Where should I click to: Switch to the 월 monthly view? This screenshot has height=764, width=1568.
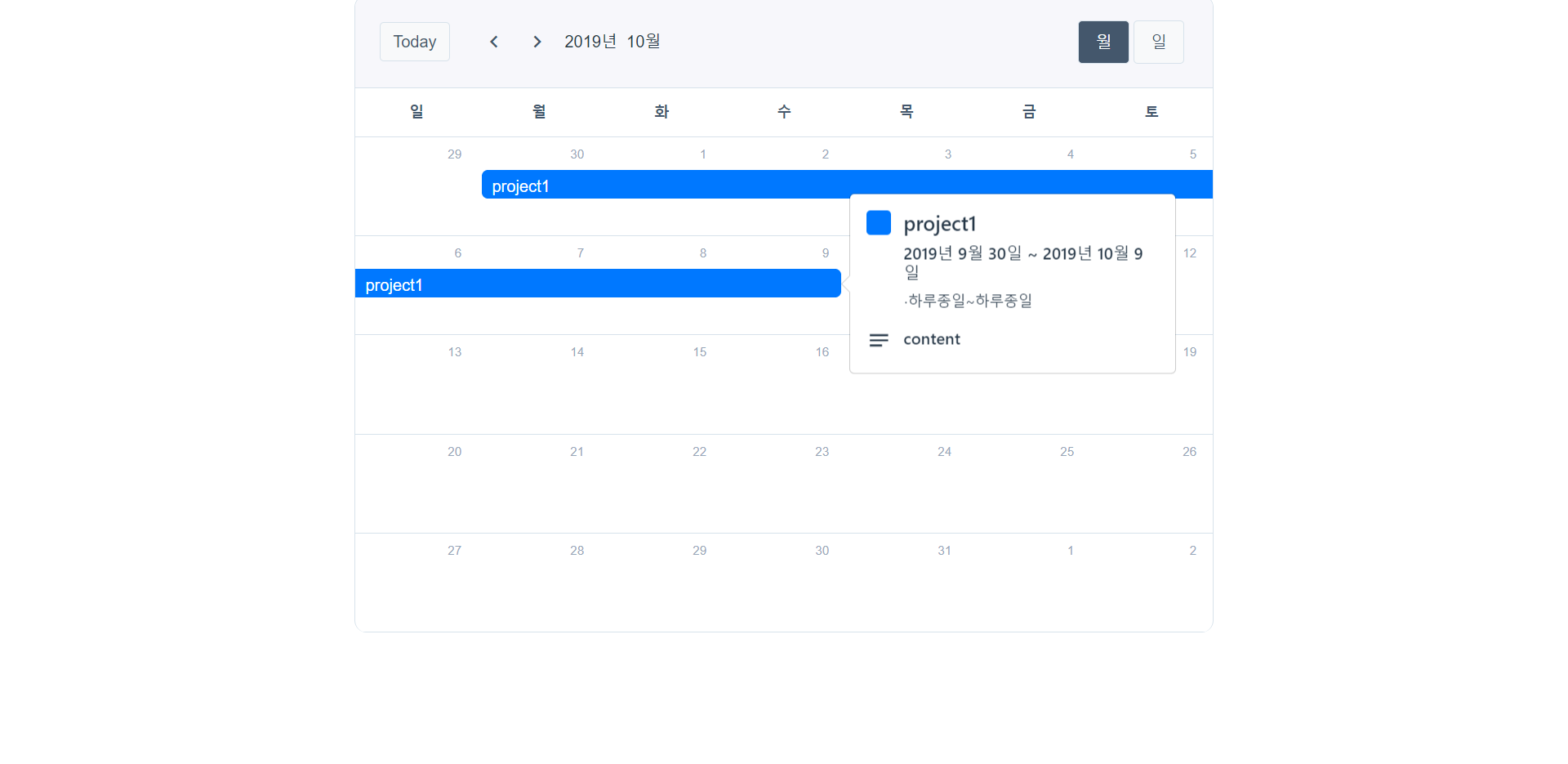click(1102, 41)
